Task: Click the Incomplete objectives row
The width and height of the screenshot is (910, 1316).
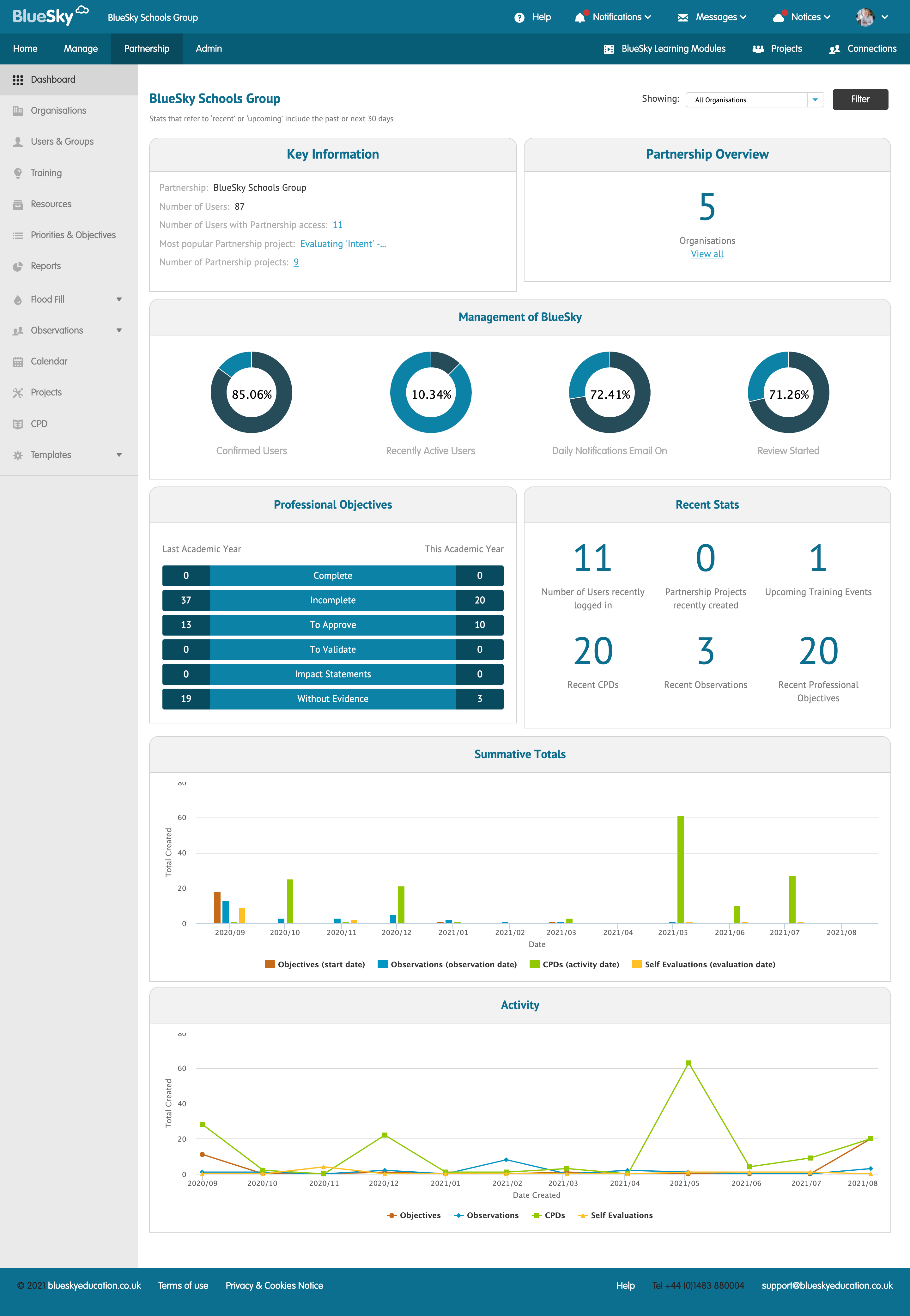Action: point(333,600)
